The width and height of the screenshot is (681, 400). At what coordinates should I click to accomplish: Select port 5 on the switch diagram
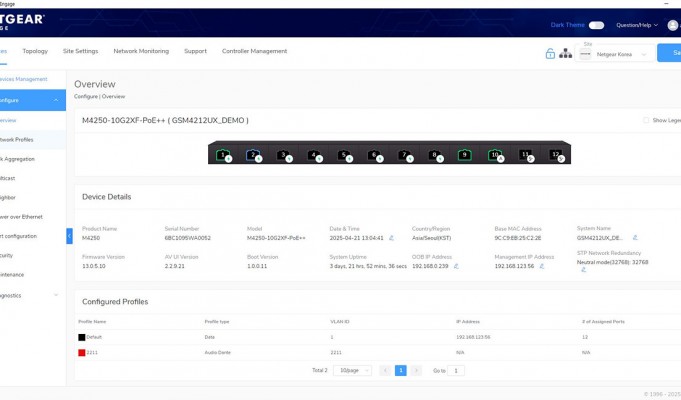tap(344, 155)
